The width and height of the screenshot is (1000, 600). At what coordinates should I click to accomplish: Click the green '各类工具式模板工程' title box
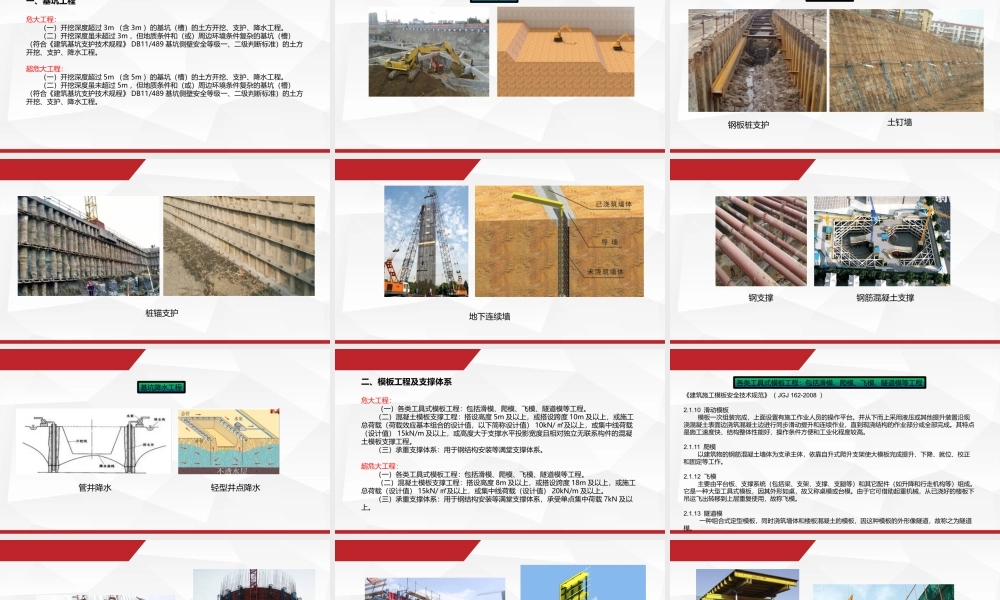coord(829,383)
